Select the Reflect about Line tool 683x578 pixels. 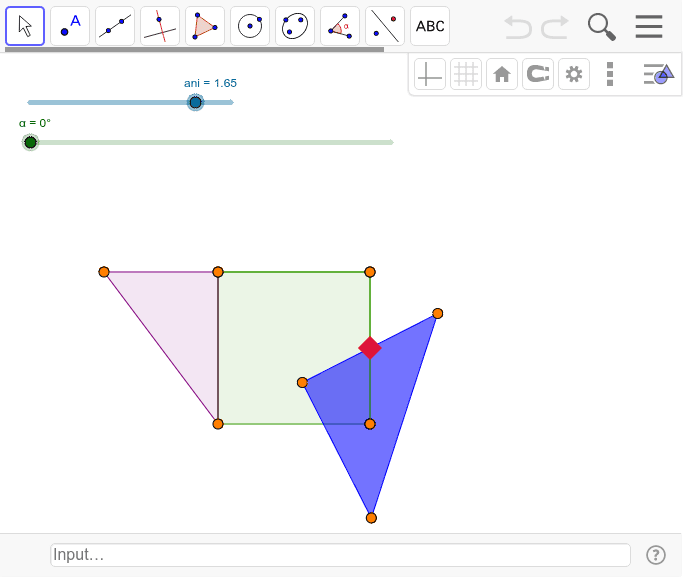(385, 26)
